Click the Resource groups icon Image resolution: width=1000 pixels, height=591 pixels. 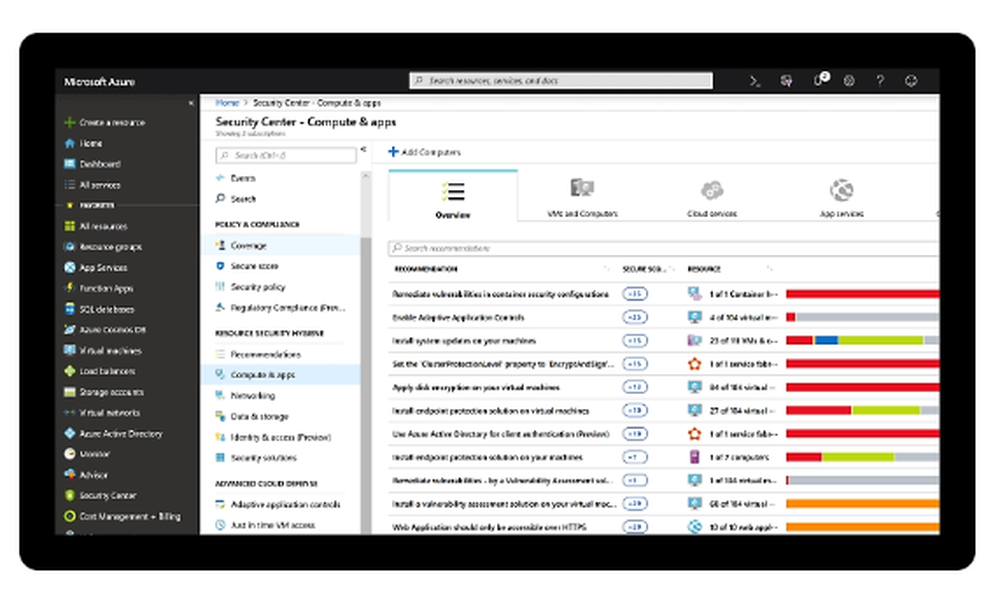point(70,247)
